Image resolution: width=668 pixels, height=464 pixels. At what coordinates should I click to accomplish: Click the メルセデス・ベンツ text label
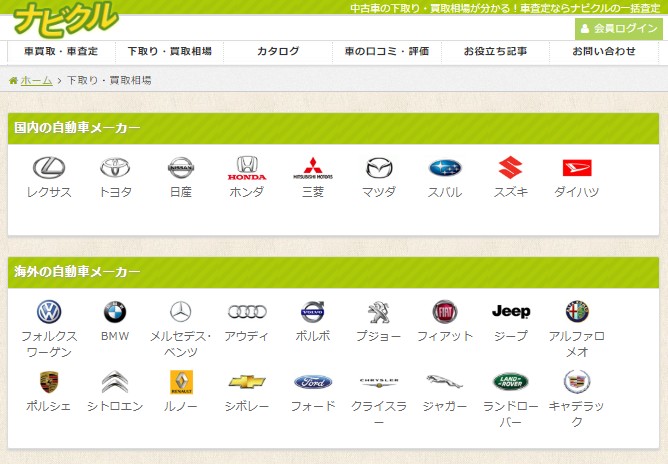181,344
